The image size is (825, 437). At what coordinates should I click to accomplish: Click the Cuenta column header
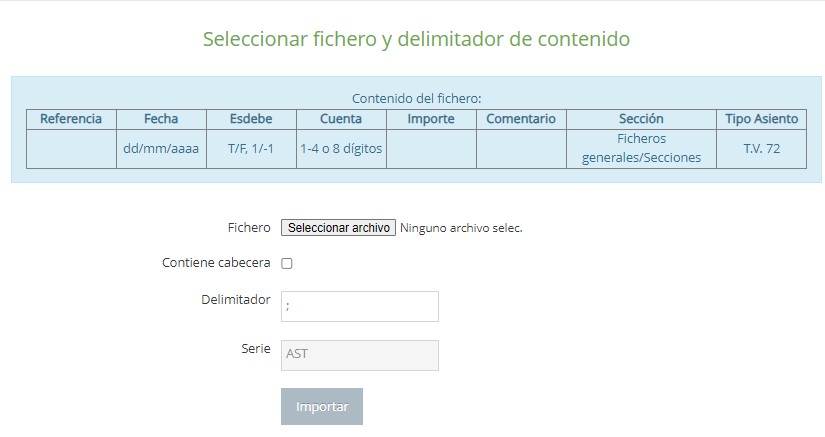(x=341, y=119)
